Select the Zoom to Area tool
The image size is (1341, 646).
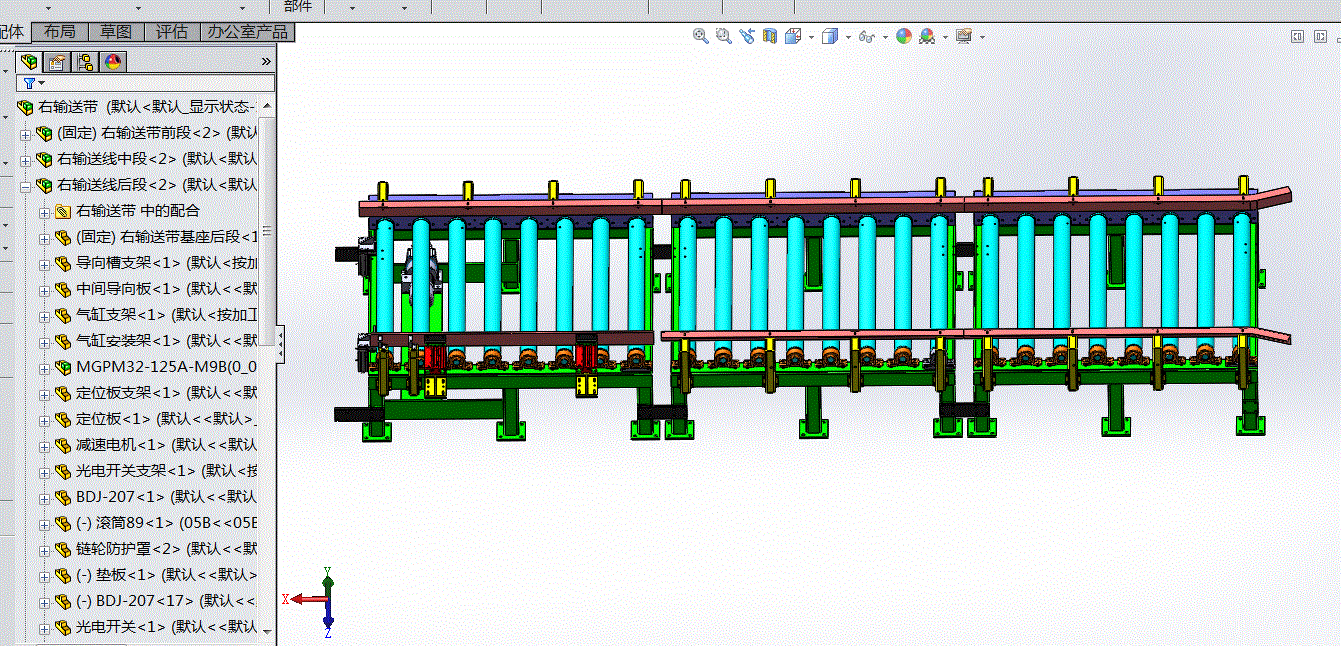(x=724, y=36)
